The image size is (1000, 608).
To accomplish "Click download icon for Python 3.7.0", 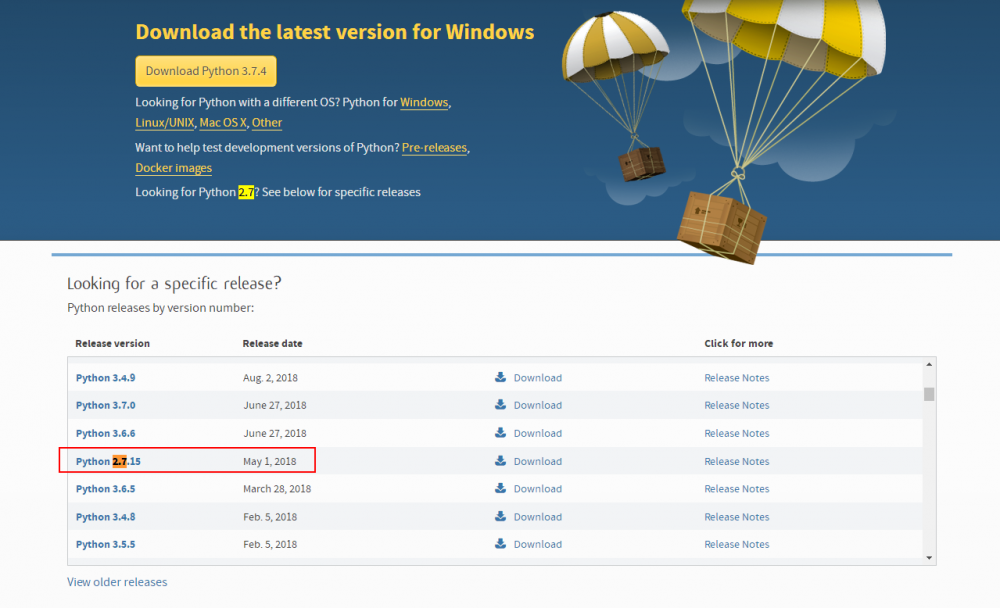I will pyautogui.click(x=501, y=404).
